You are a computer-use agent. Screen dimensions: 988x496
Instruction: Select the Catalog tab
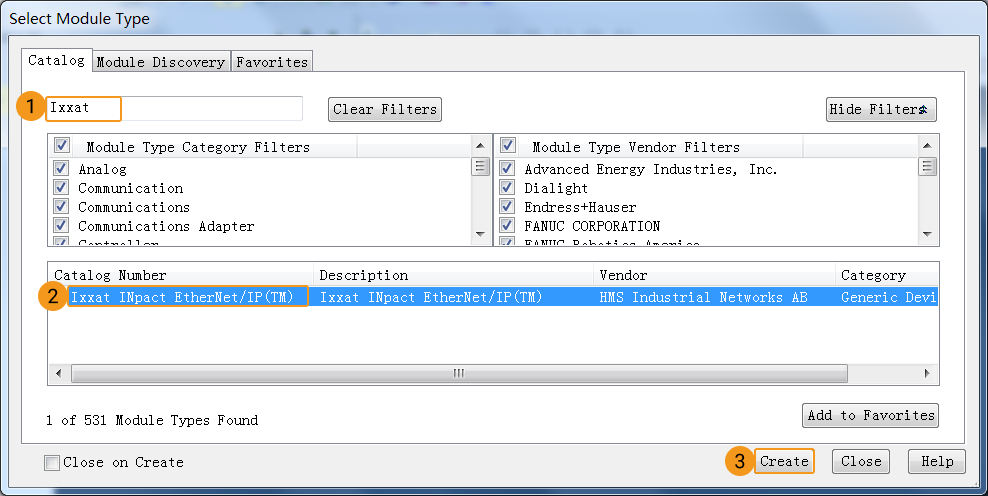tap(57, 60)
